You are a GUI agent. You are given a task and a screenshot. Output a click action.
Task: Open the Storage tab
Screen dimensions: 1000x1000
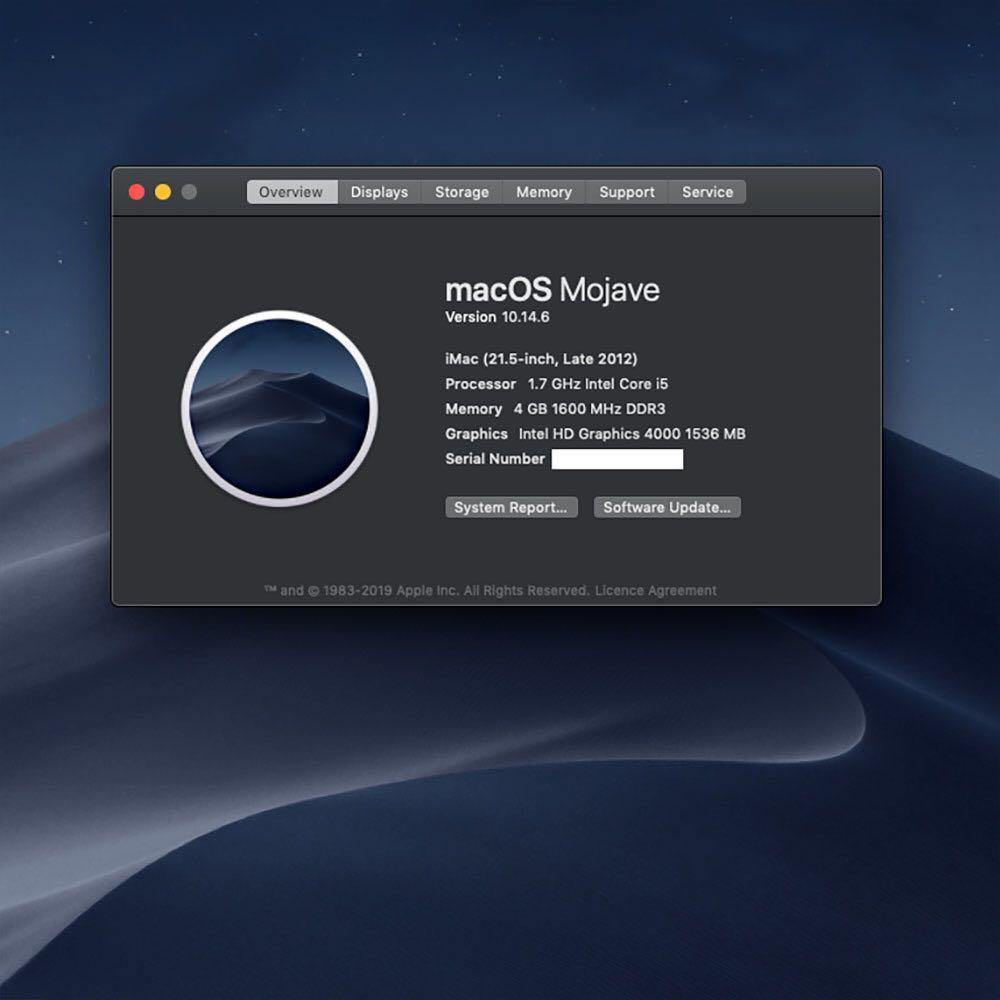(x=462, y=192)
